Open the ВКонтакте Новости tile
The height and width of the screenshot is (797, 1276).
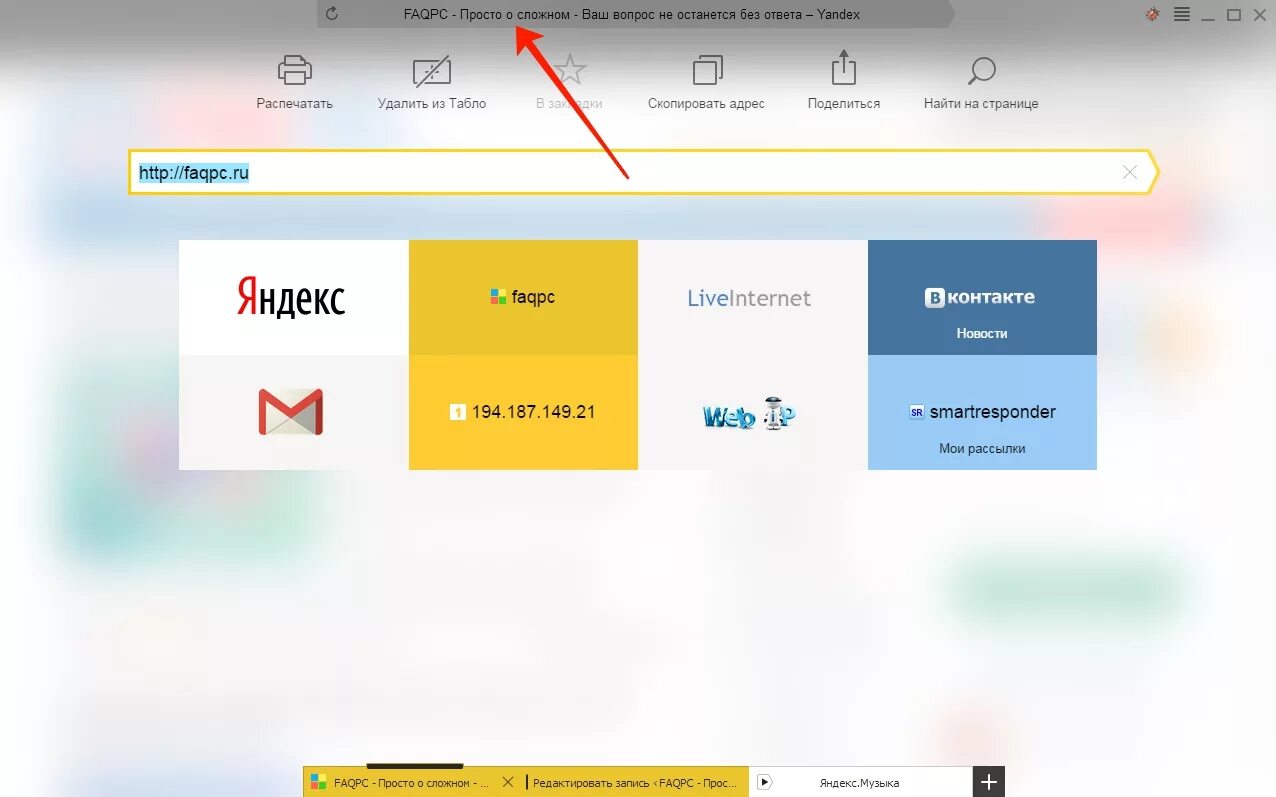click(x=982, y=298)
